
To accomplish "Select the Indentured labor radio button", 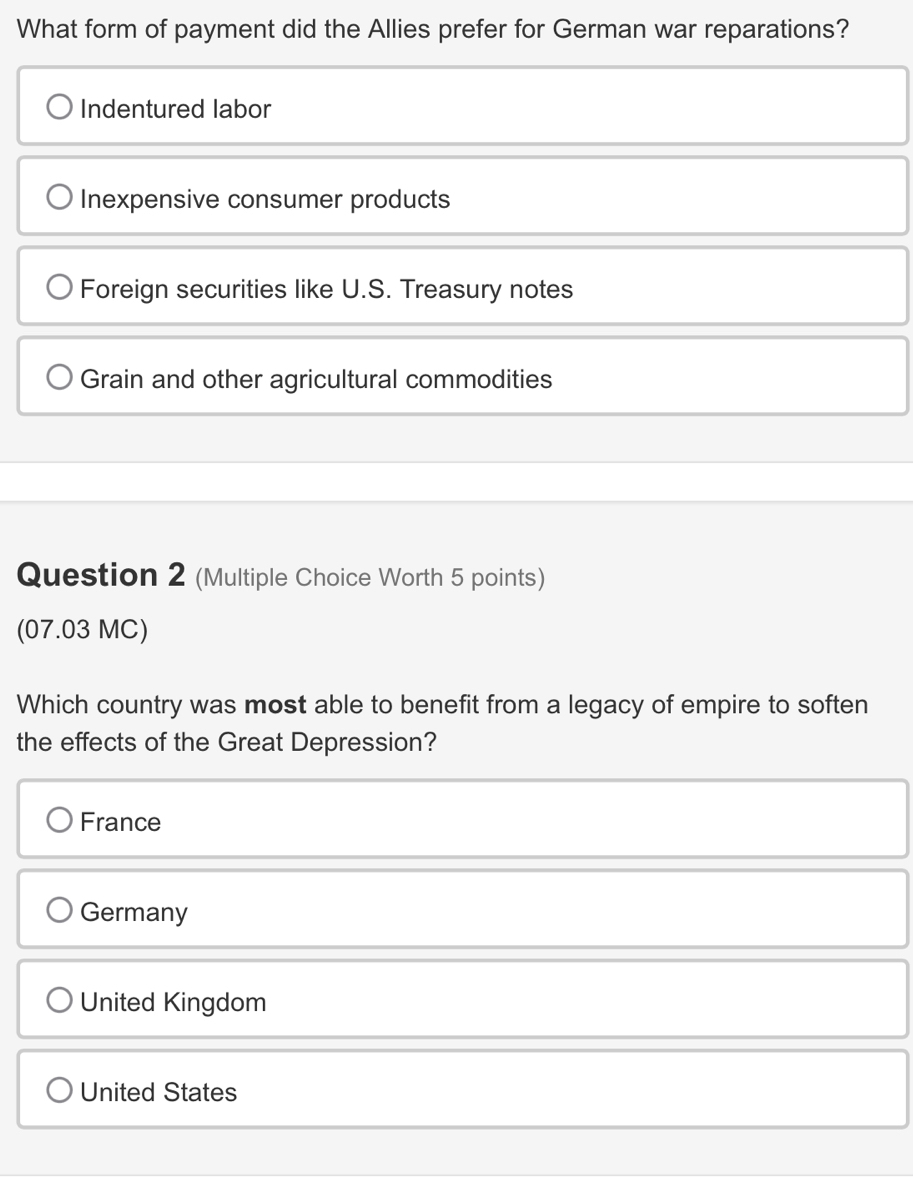I will (60, 108).
